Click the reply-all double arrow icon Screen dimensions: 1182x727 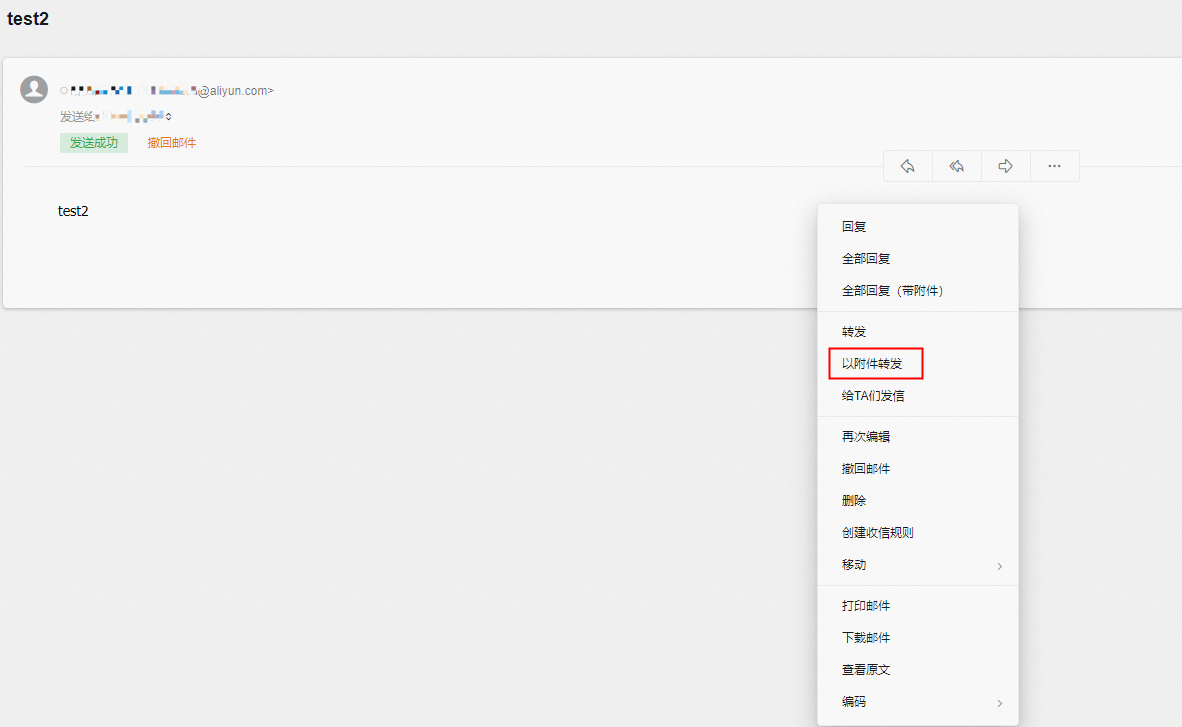[x=956, y=166]
